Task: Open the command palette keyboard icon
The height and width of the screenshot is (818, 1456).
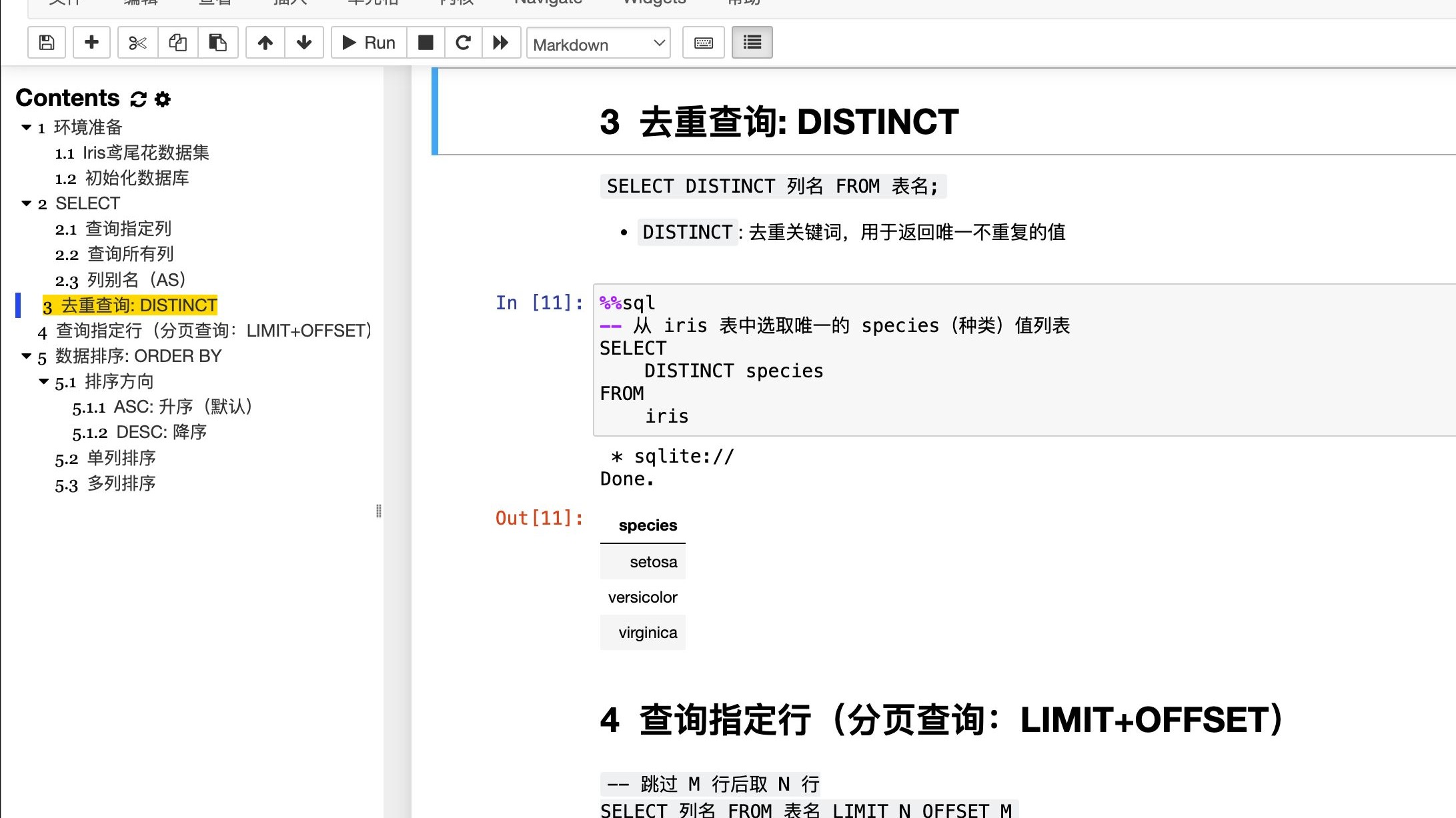Action: pyautogui.click(x=704, y=43)
